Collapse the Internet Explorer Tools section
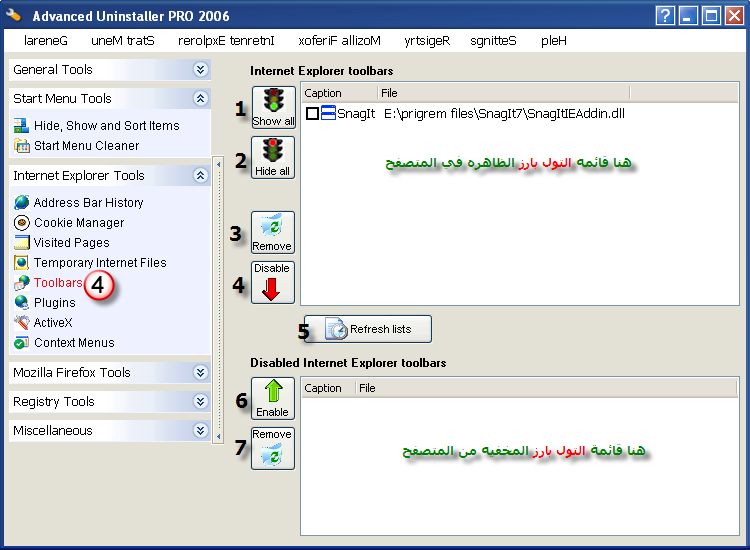 click(x=200, y=176)
